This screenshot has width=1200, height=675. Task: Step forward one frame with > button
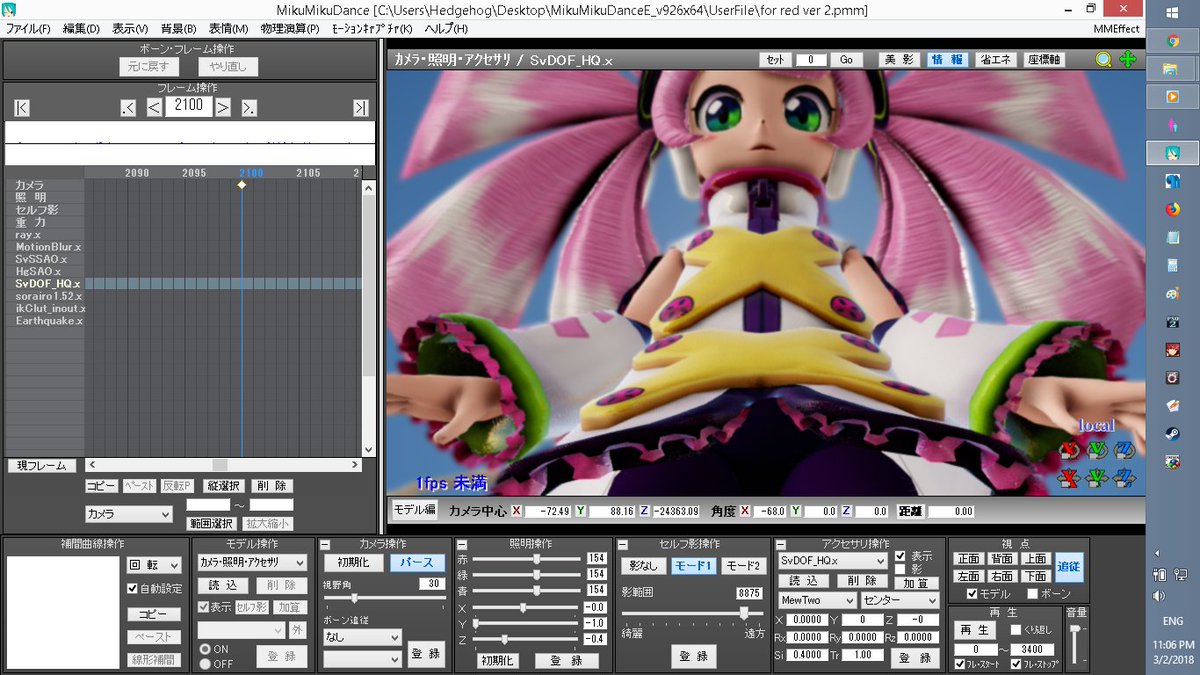223,108
